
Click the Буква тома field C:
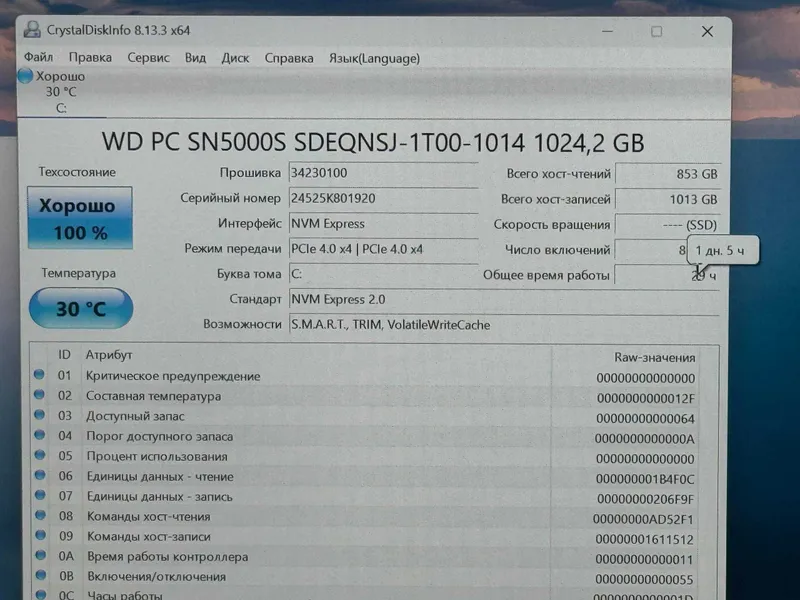[384, 274]
